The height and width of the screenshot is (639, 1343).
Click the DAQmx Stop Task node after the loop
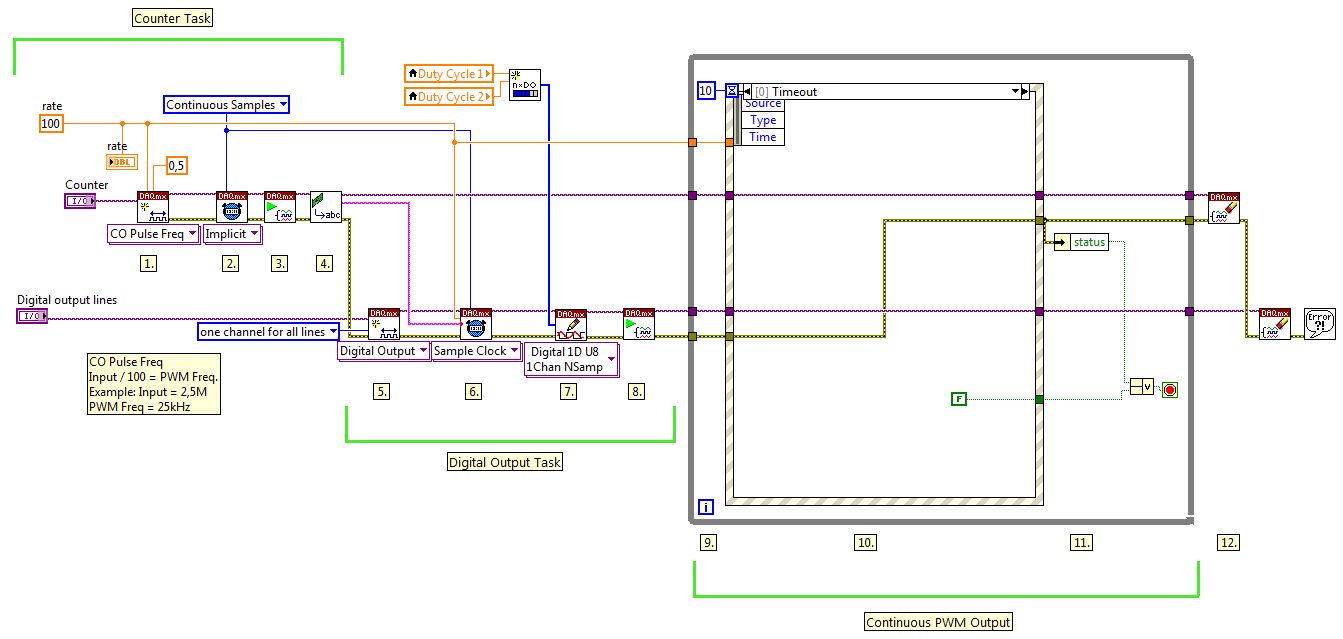tap(1224, 207)
